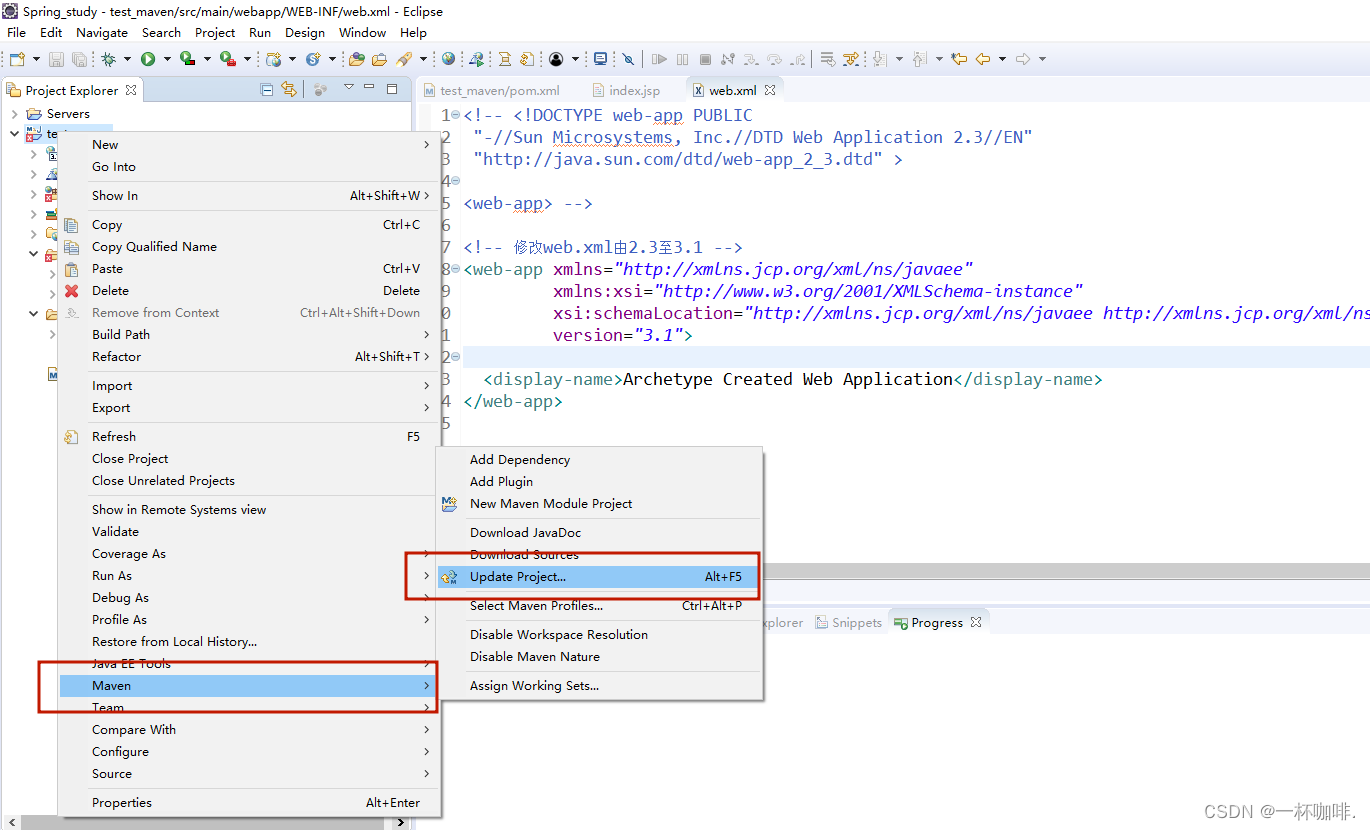The image size is (1370, 830).
Task: Click Last Edit Location arrow icon
Action: point(959,59)
